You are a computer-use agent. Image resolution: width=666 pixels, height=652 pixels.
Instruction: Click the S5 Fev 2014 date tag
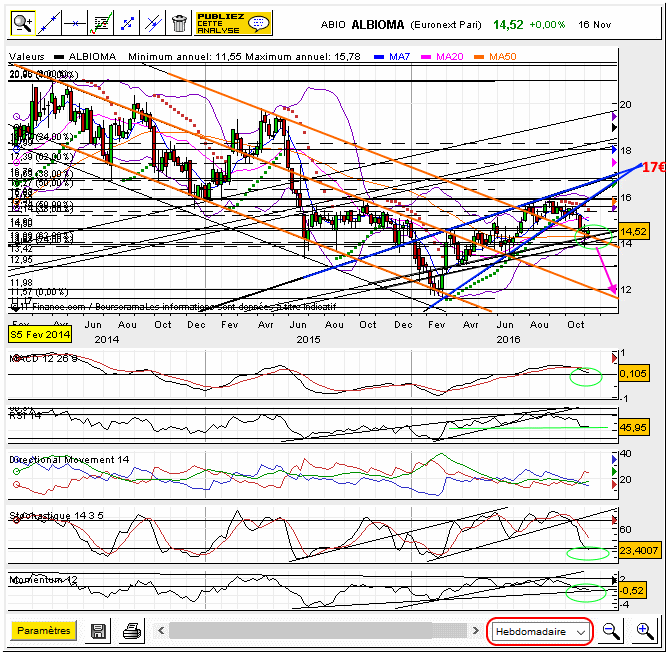(x=40, y=334)
